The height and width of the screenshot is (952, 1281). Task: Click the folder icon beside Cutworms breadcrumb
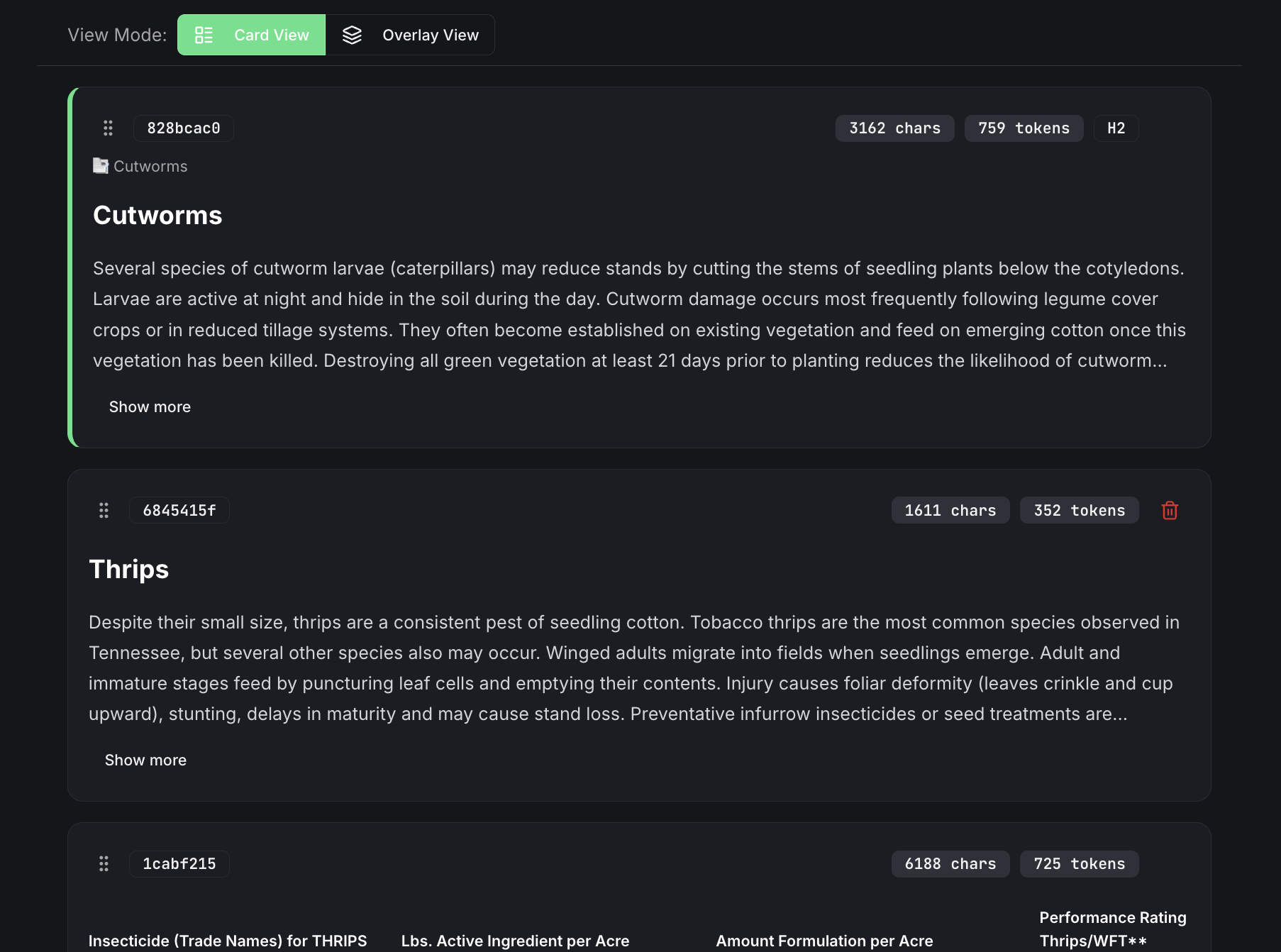[x=99, y=165]
